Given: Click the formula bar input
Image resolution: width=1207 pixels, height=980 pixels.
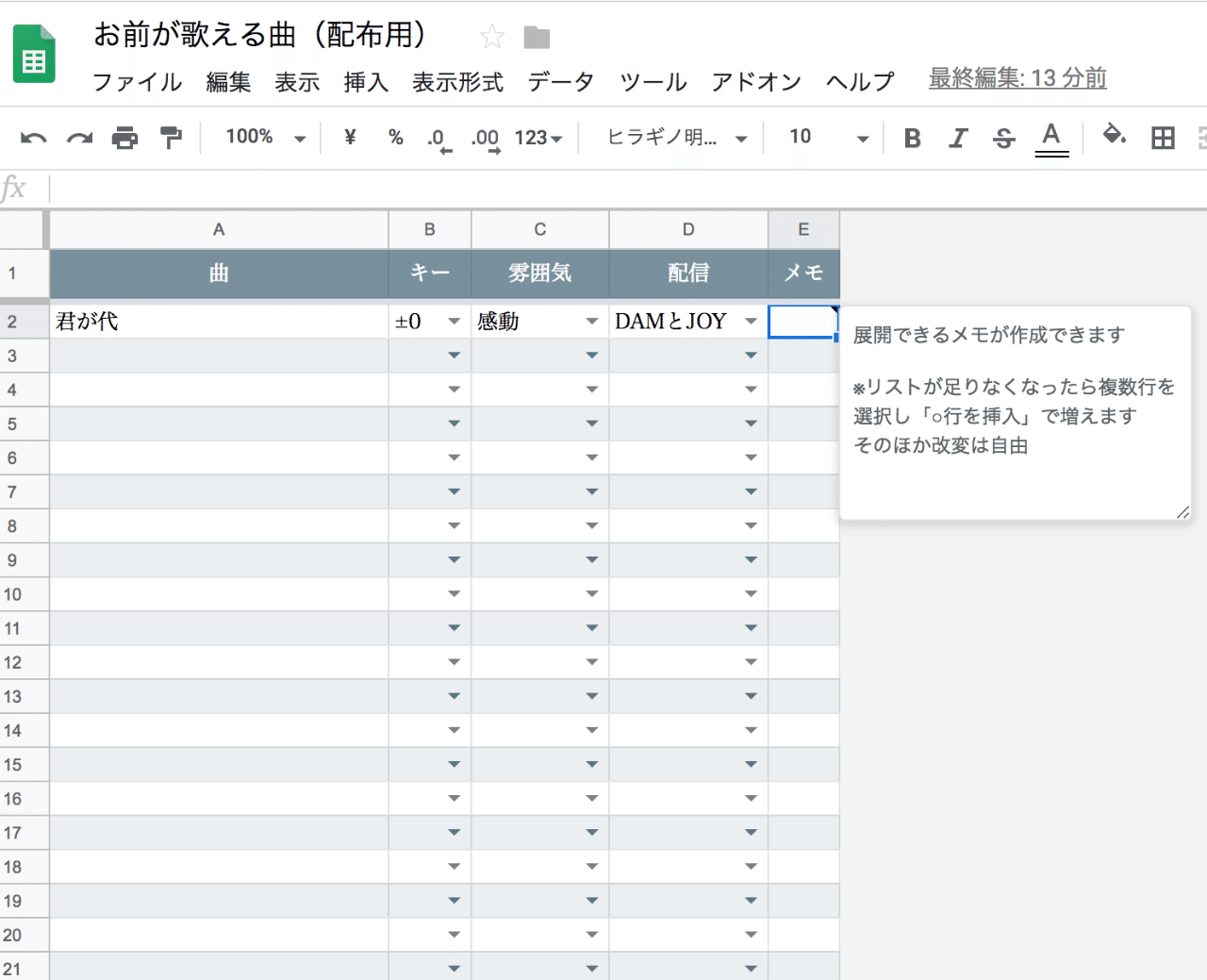Looking at the screenshot, I should point(627,189).
